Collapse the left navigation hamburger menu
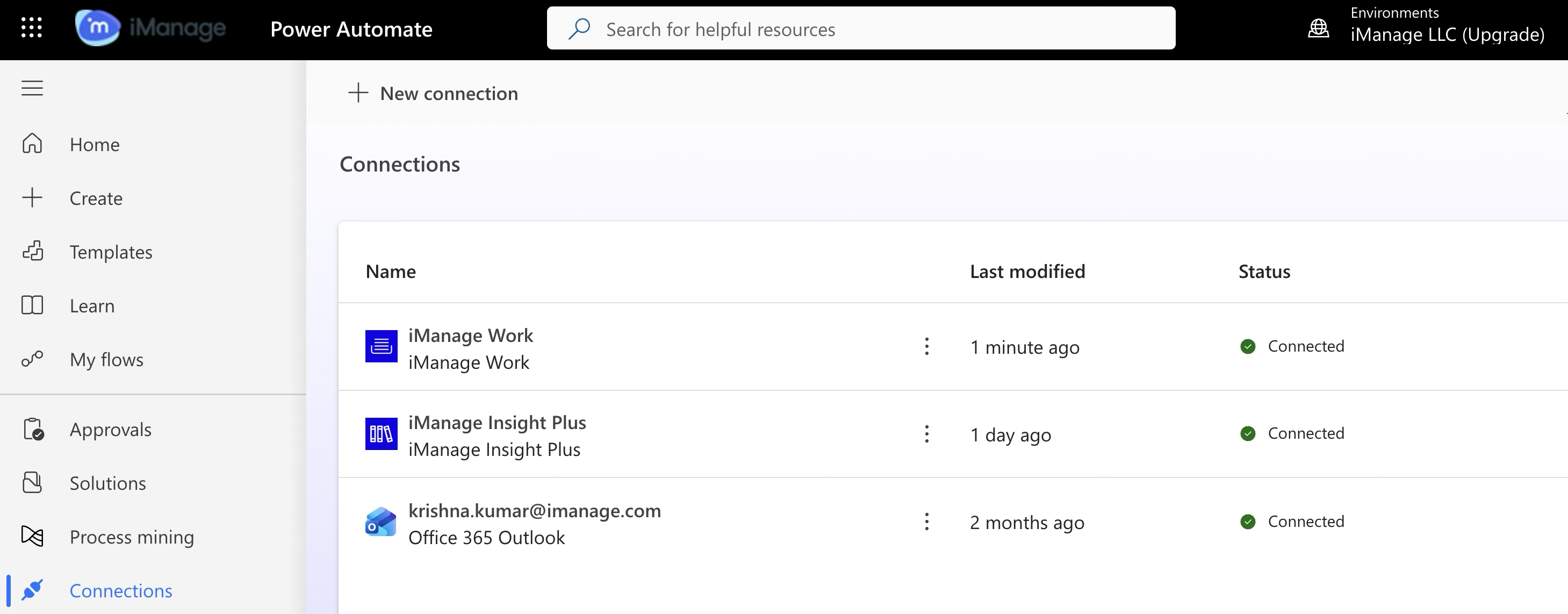Image resolution: width=1568 pixels, height=614 pixels. pyautogui.click(x=32, y=88)
